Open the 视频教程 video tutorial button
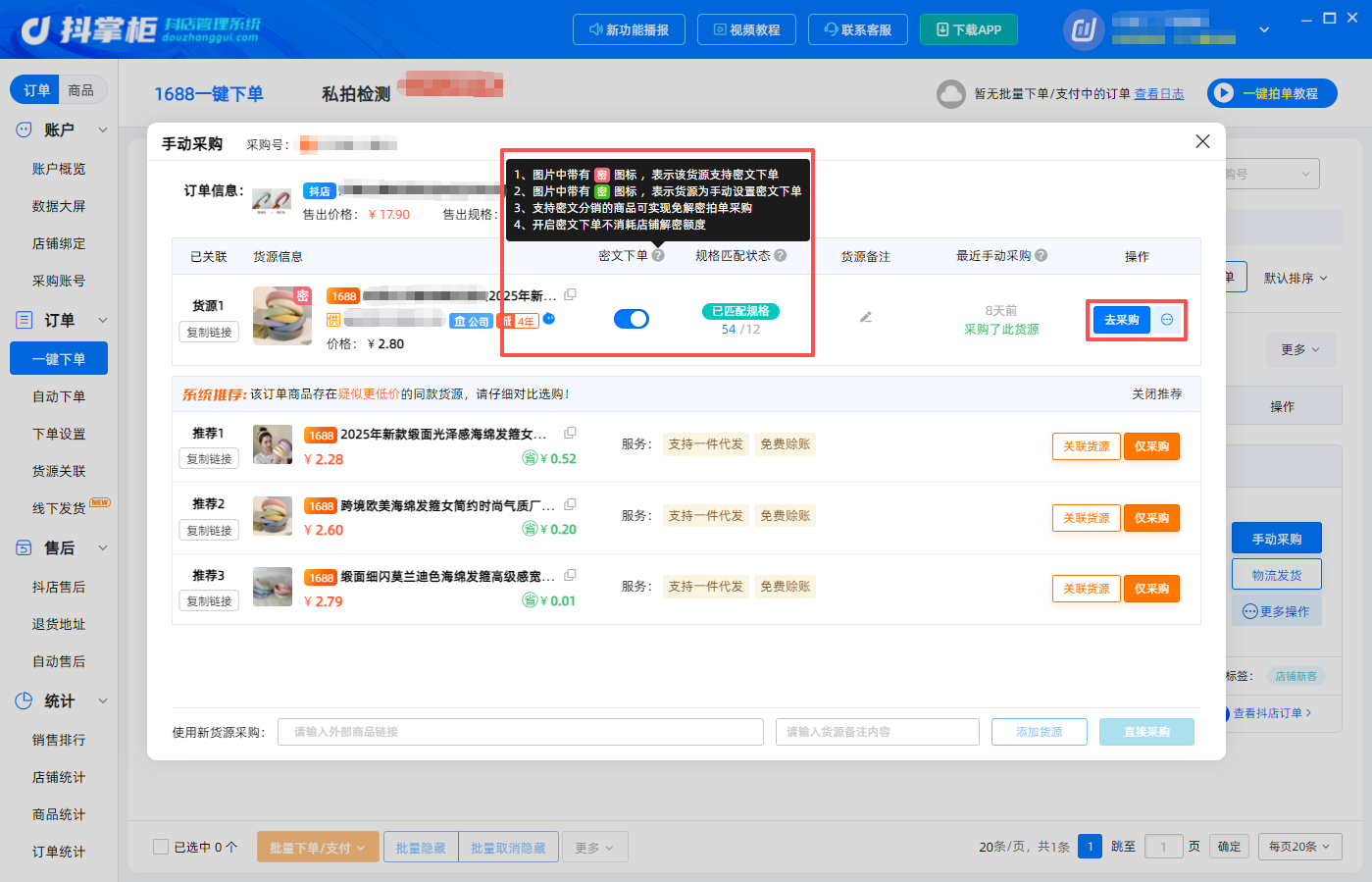This screenshot has height=882, width=1372. click(x=746, y=29)
